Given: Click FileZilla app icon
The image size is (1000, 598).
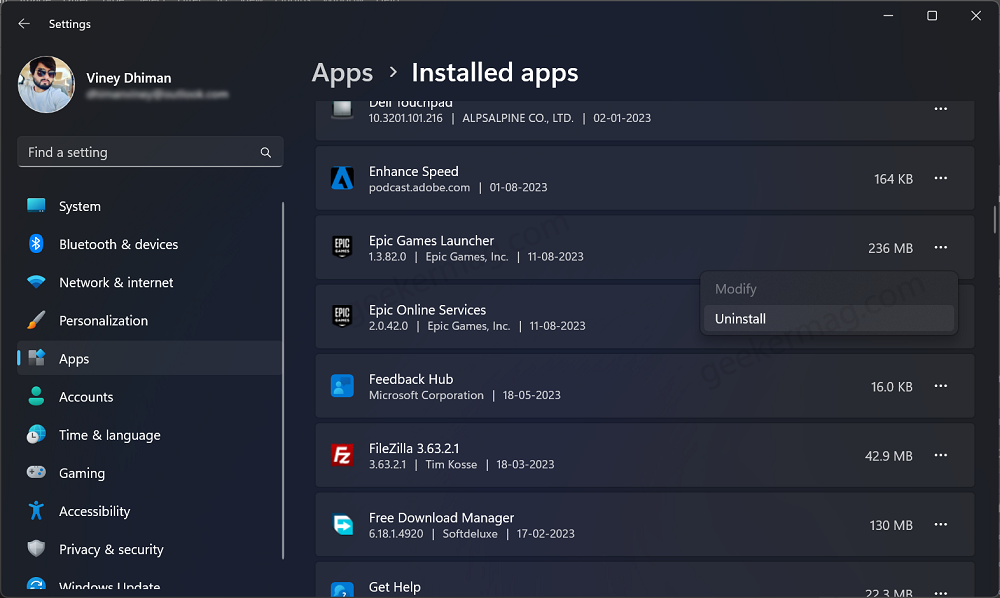Looking at the screenshot, I should (x=342, y=455).
